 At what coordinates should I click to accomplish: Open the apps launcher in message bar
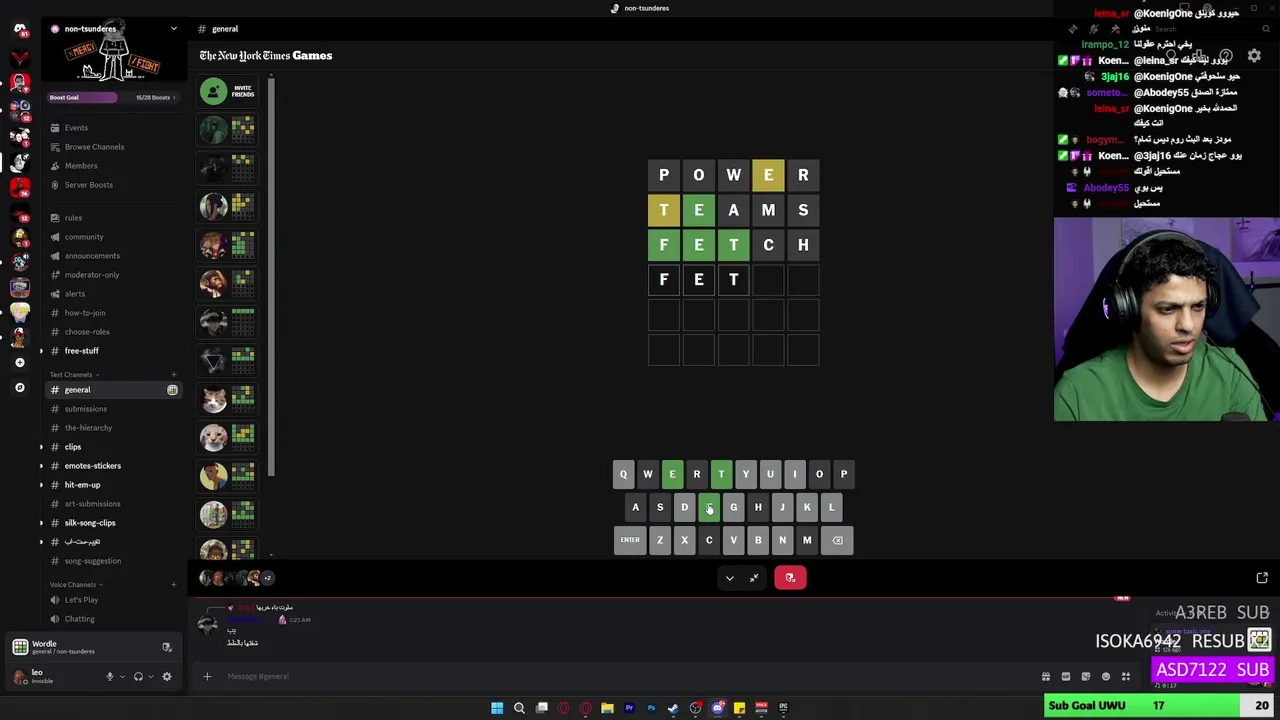pyautogui.click(x=1126, y=677)
